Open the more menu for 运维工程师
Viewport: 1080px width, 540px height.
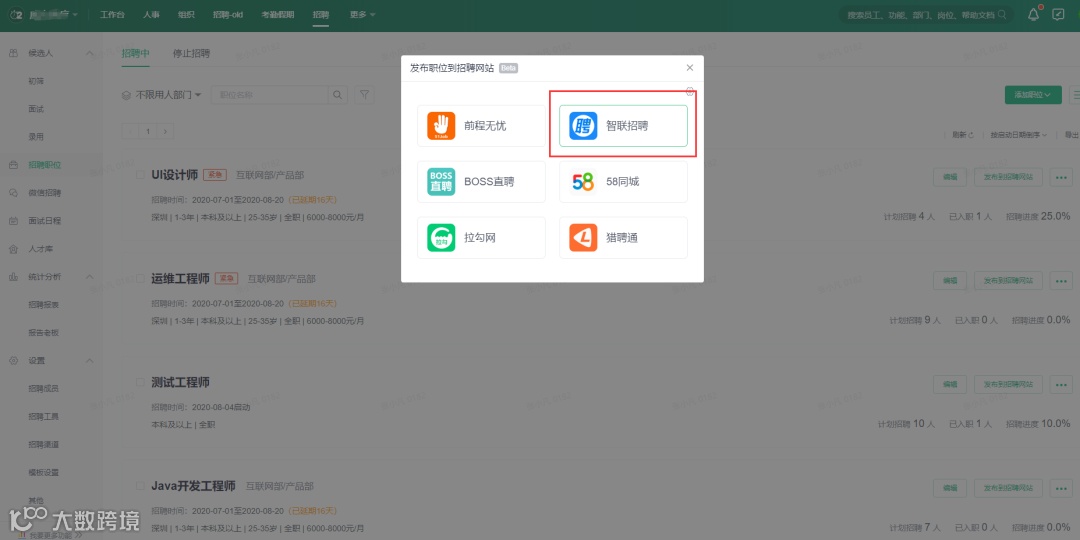1060,280
